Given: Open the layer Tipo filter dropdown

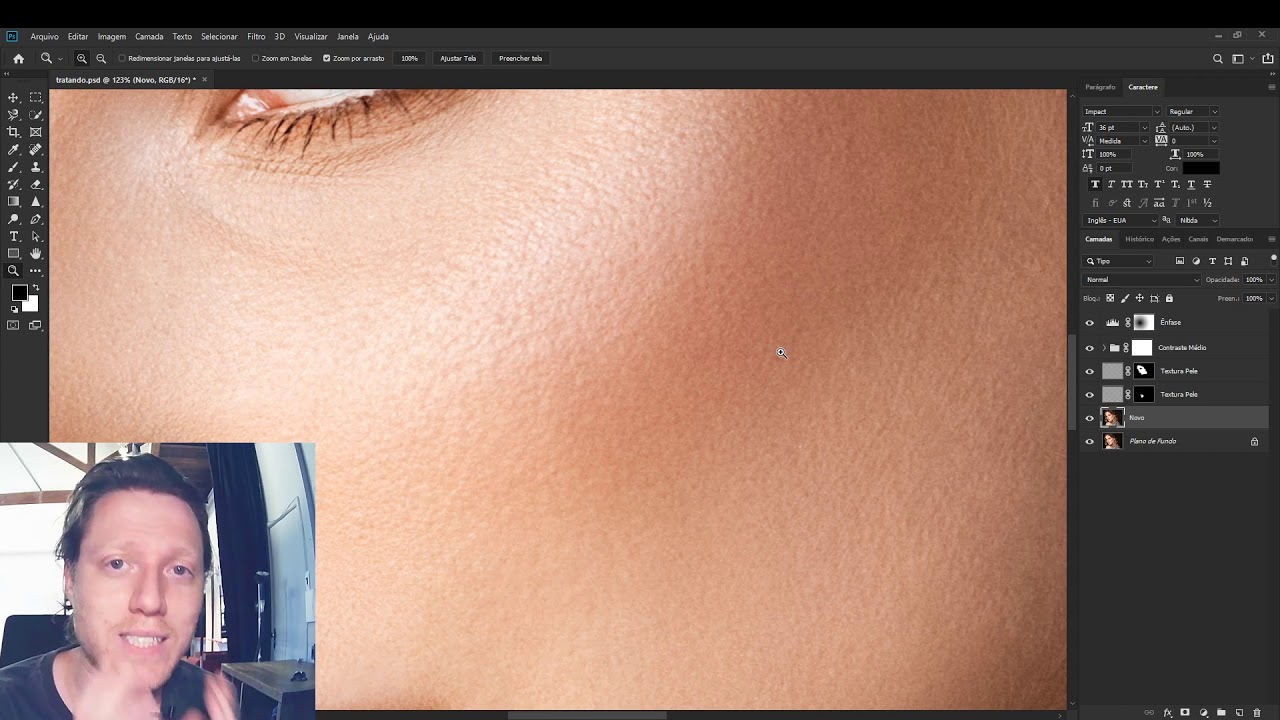Looking at the screenshot, I should [x=1119, y=261].
